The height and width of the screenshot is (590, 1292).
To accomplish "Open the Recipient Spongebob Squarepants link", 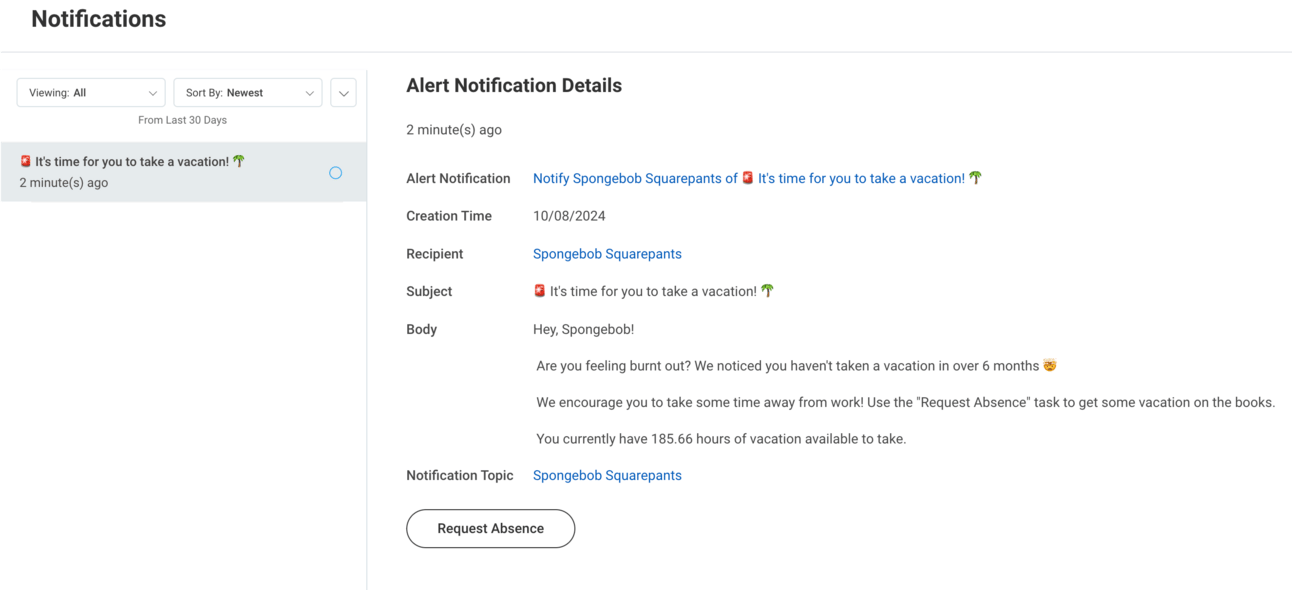I will tap(607, 254).
